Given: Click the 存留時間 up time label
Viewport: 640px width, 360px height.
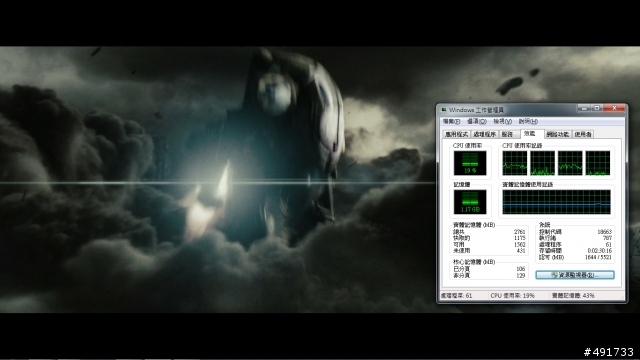Looking at the screenshot, I should coord(550,251).
